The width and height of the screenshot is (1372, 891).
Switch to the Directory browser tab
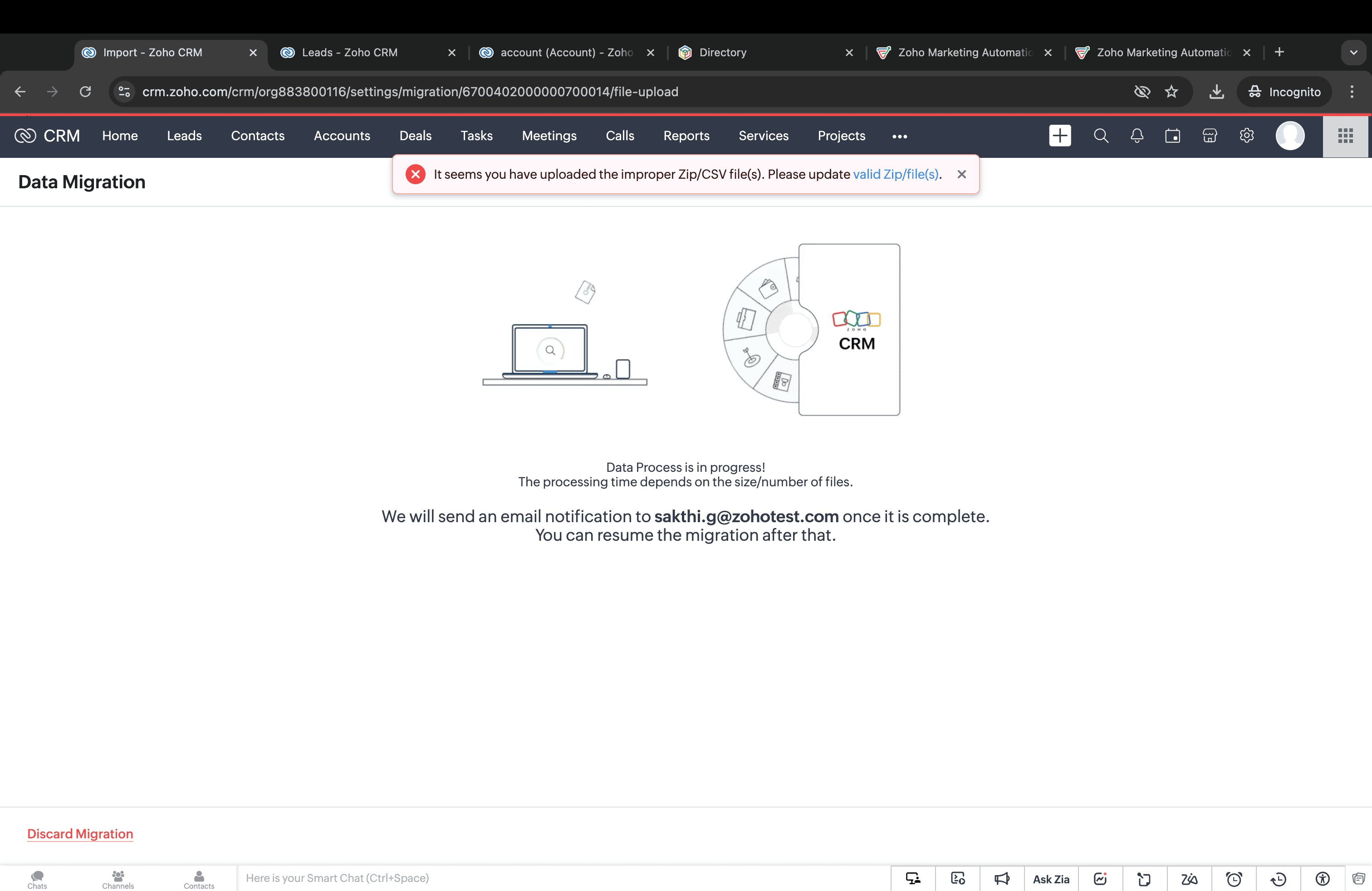click(x=722, y=53)
